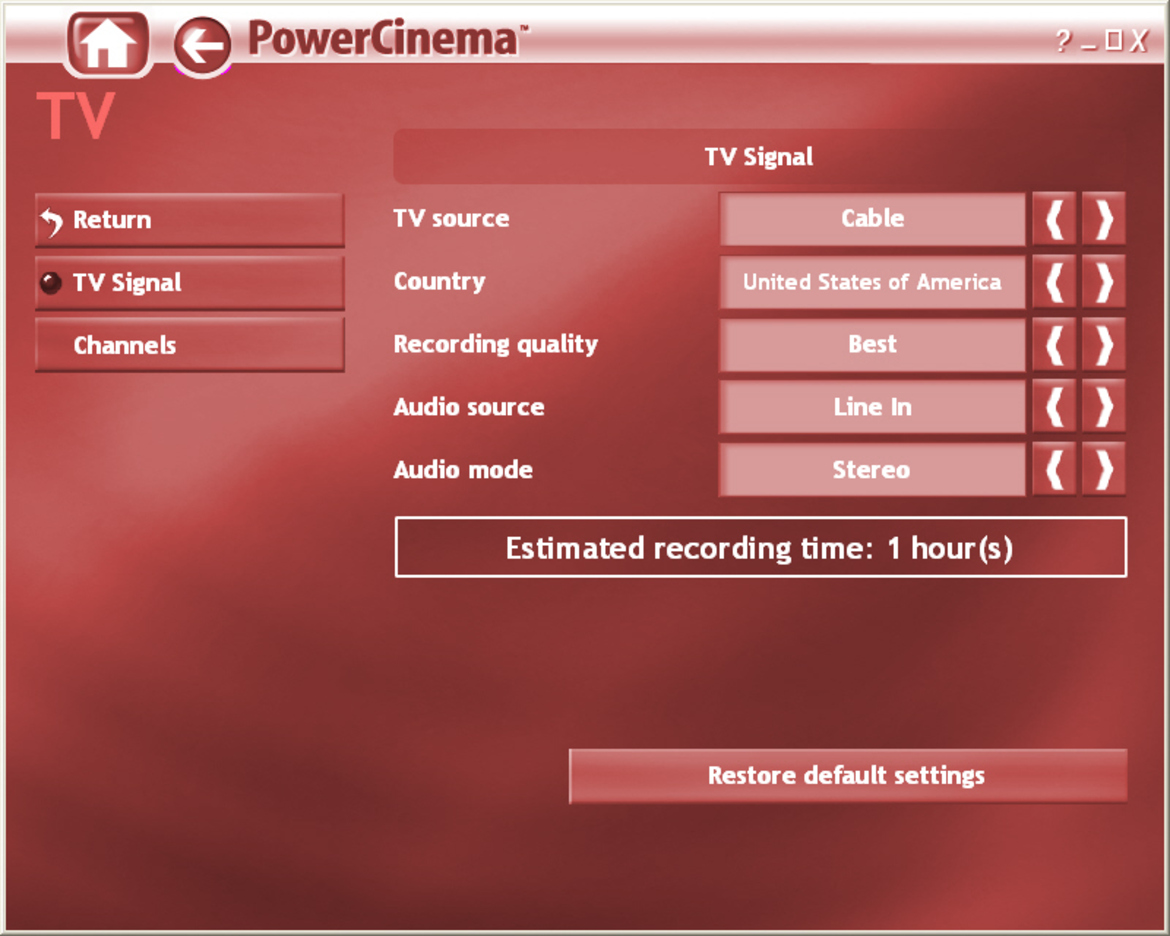Click the United States of America value field
The height and width of the screenshot is (936, 1170).
tap(872, 282)
